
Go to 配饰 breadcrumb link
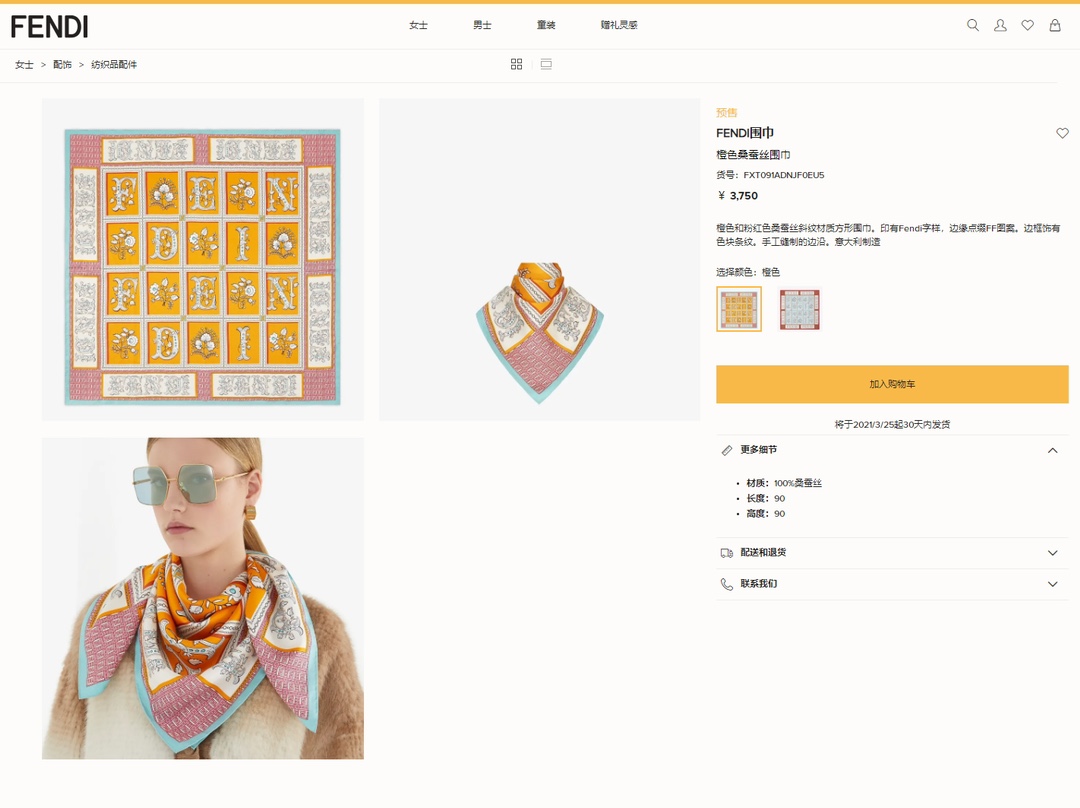pos(62,65)
